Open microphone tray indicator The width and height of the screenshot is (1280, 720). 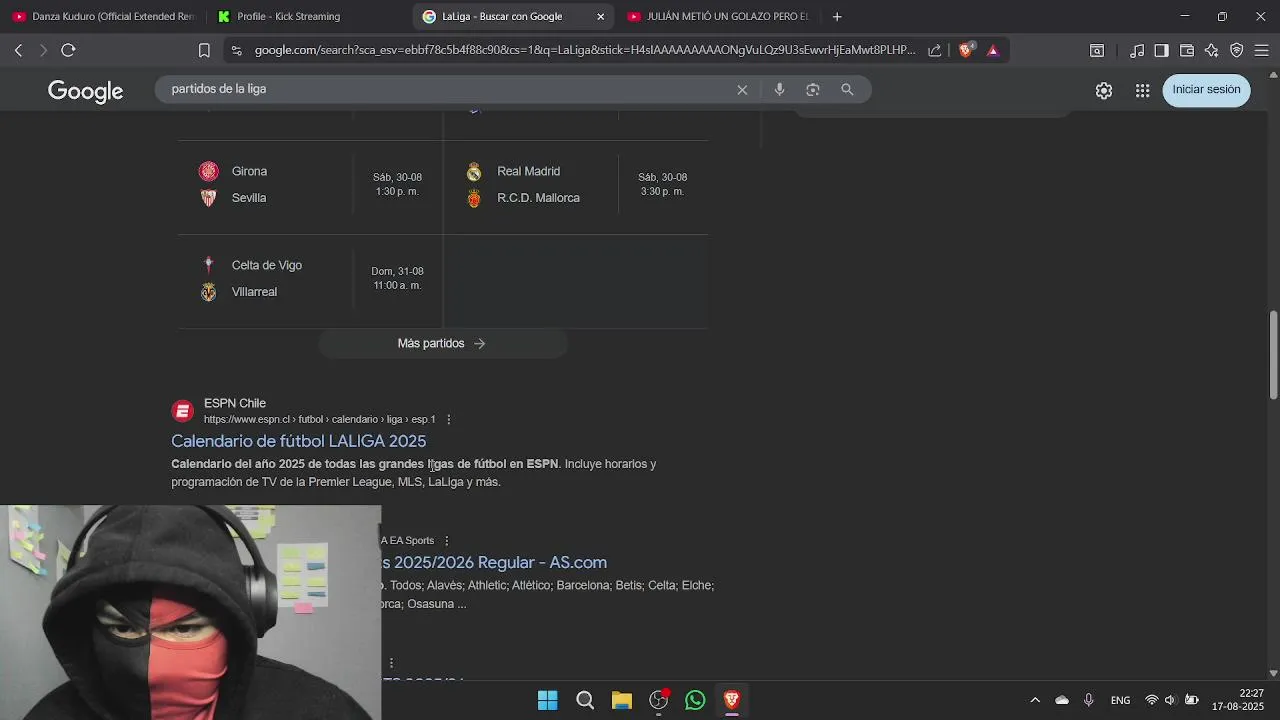click(x=1088, y=700)
